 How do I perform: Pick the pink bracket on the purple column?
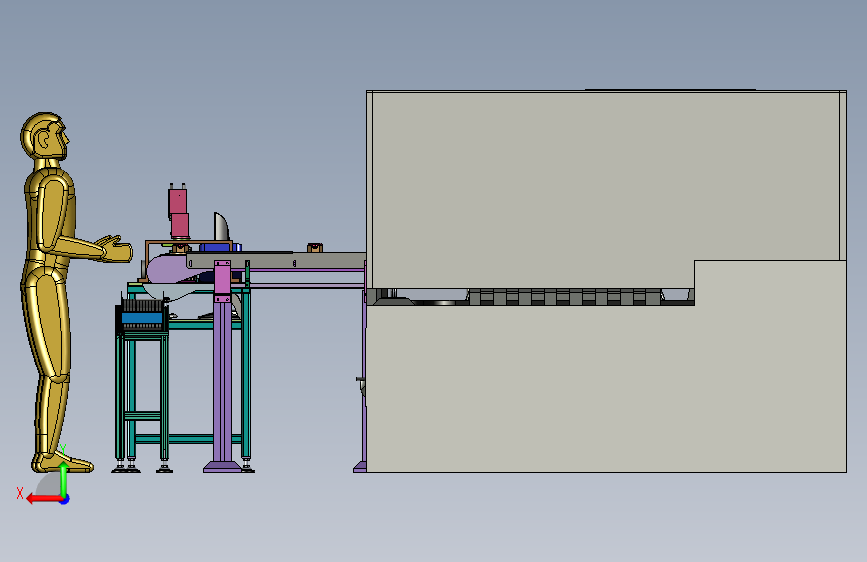coord(222,280)
